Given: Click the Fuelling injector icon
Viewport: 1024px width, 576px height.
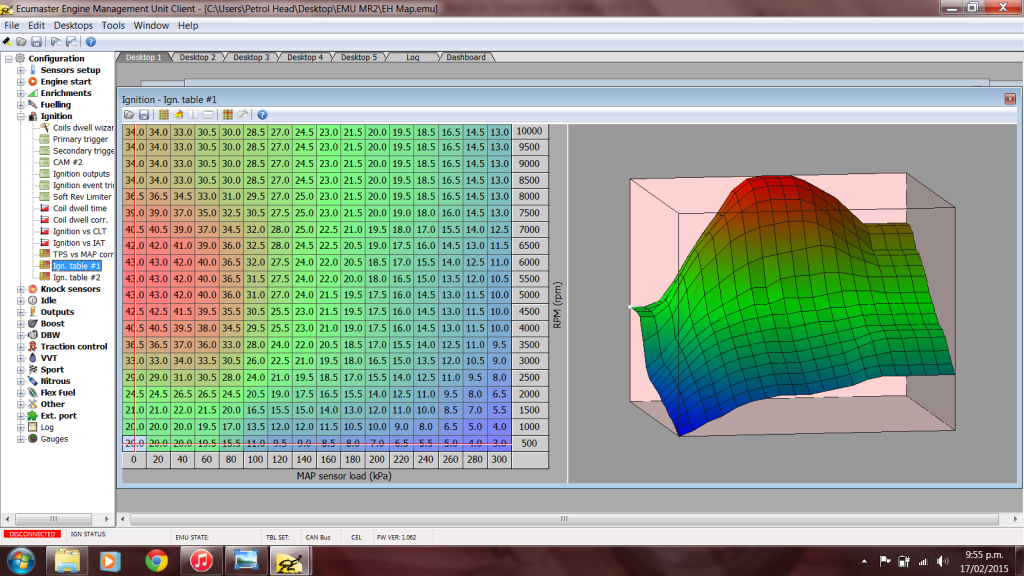Looking at the screenshot, I should (x=33, y=104).
